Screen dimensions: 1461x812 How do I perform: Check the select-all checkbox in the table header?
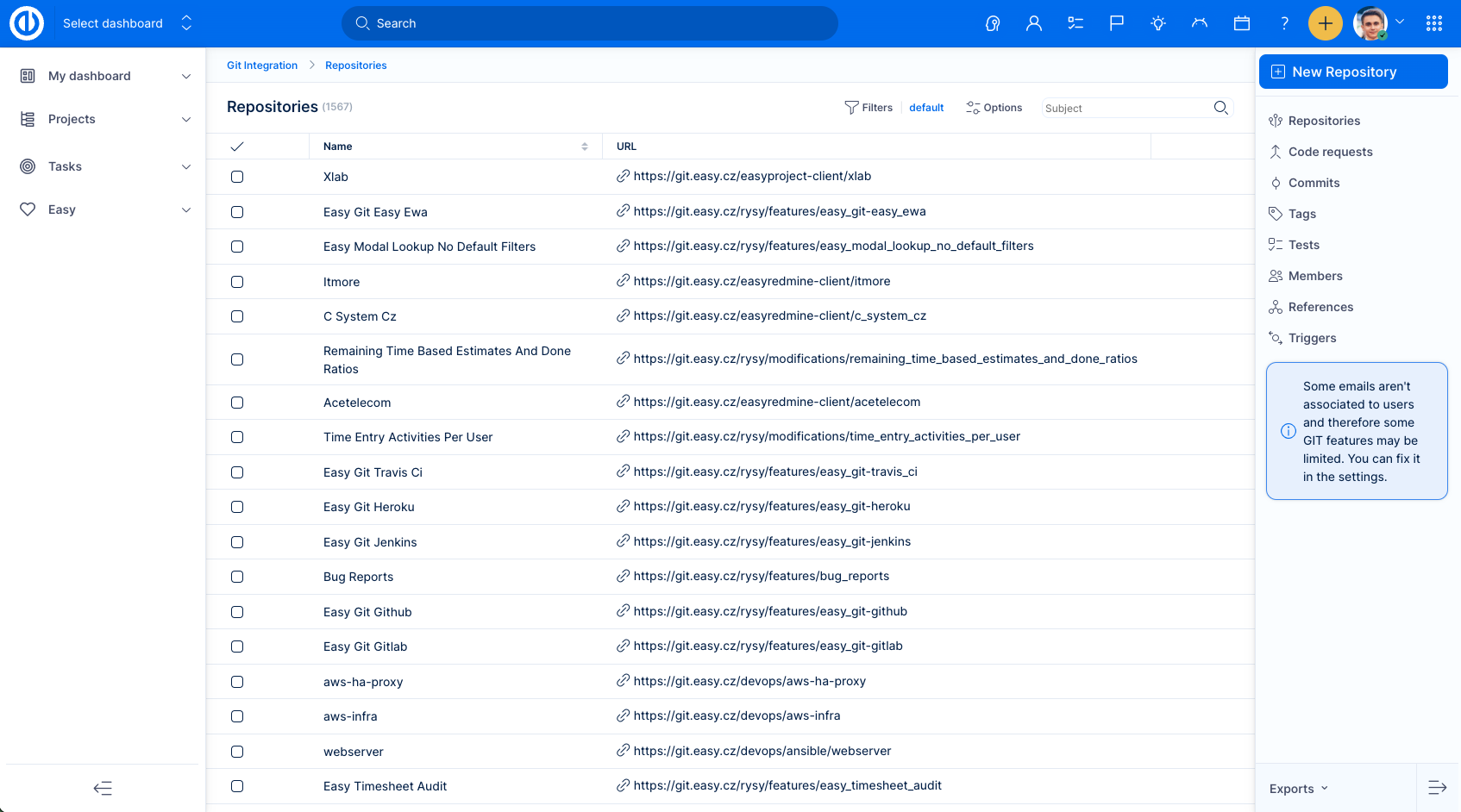click(x=237, y=146)
